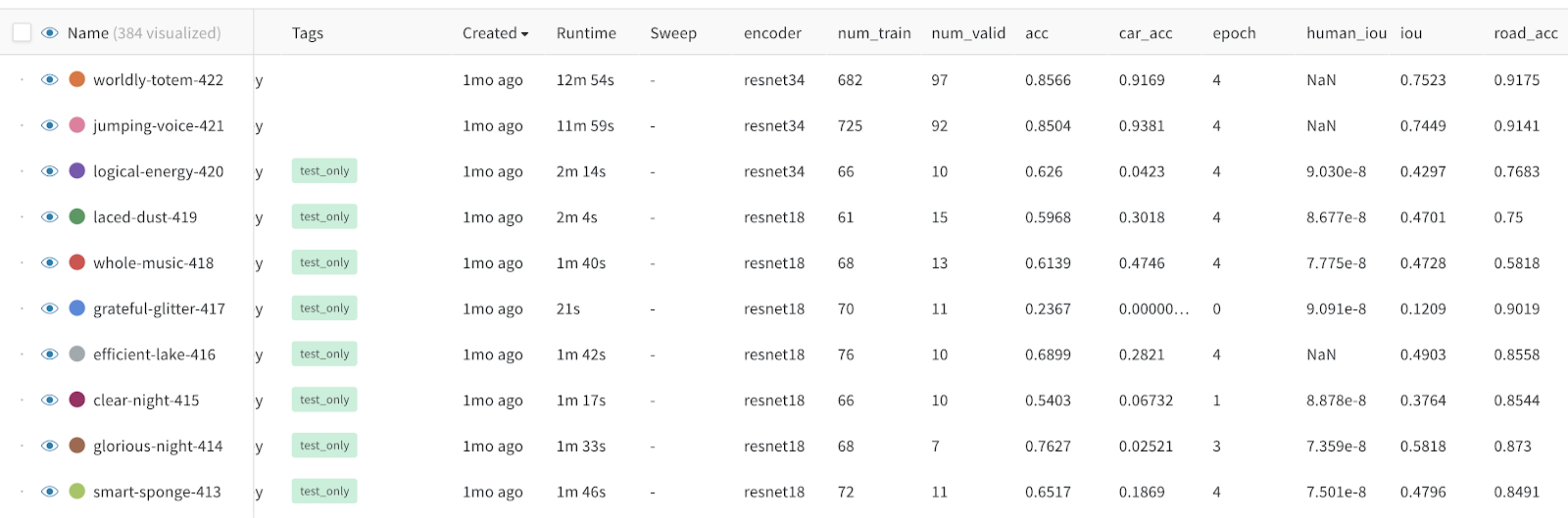The image size is (1568, 518).
Task: Open the efficient-lake-416 run
Action: [x=154, y=354]
